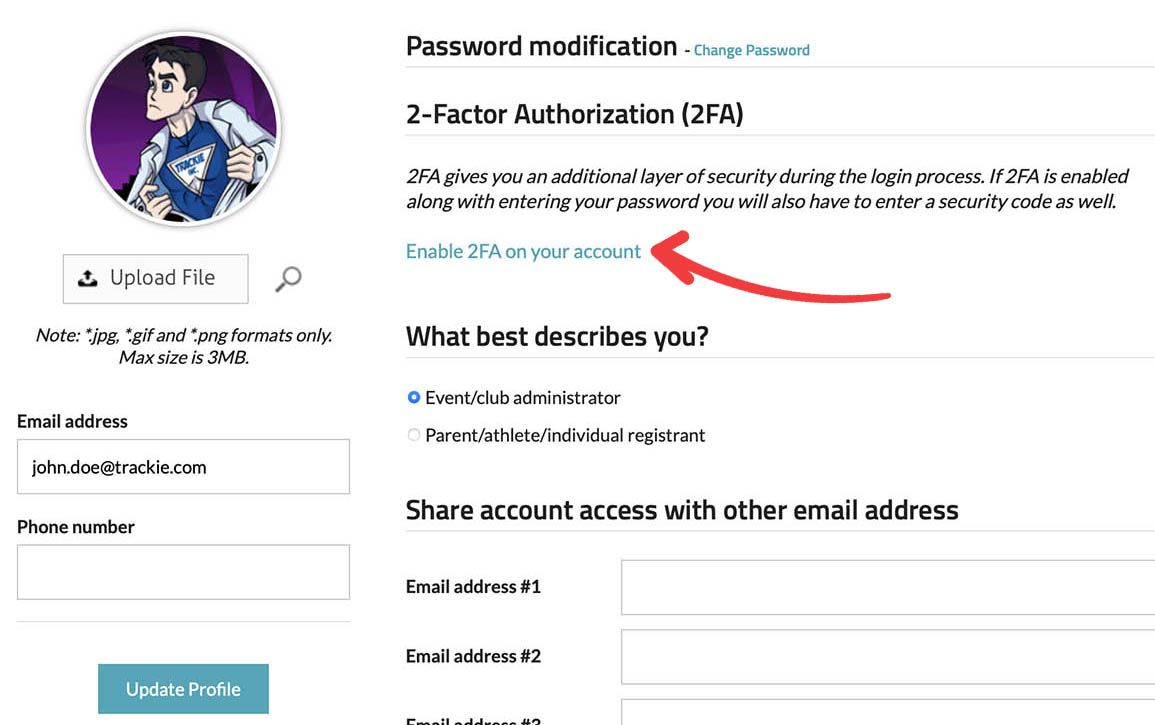Screen dimensions: 1155x725
Task: Click into the Phone number field
Action: click(x=183, y=572)
